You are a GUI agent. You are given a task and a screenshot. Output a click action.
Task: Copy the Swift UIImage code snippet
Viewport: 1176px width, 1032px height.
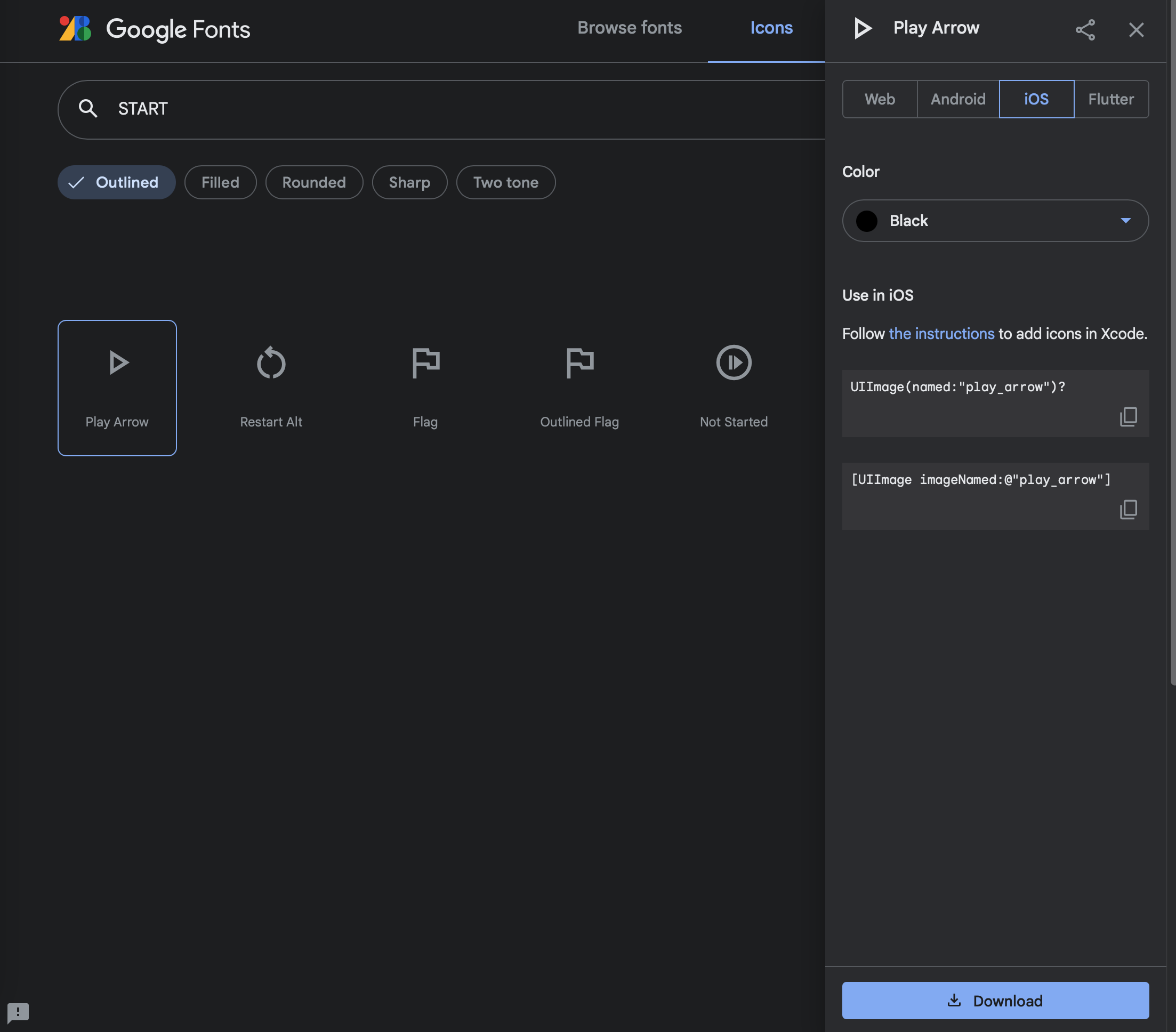tap(1128, 416)
